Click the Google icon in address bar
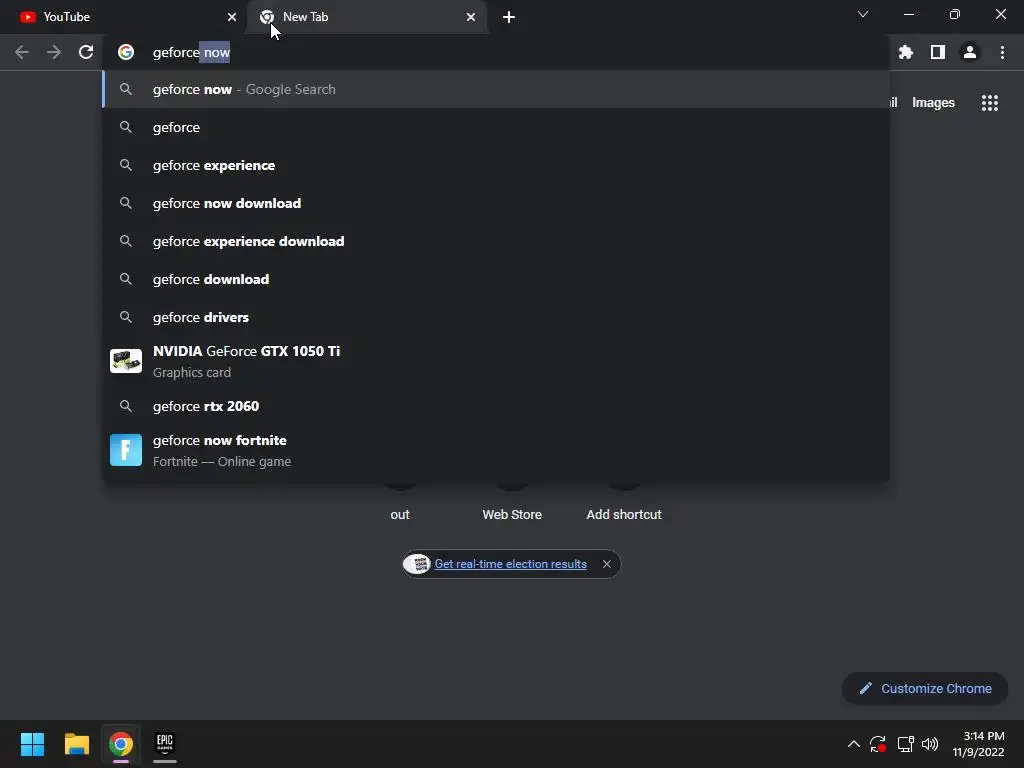This screenshot has height=768, width=1024. 126,52
